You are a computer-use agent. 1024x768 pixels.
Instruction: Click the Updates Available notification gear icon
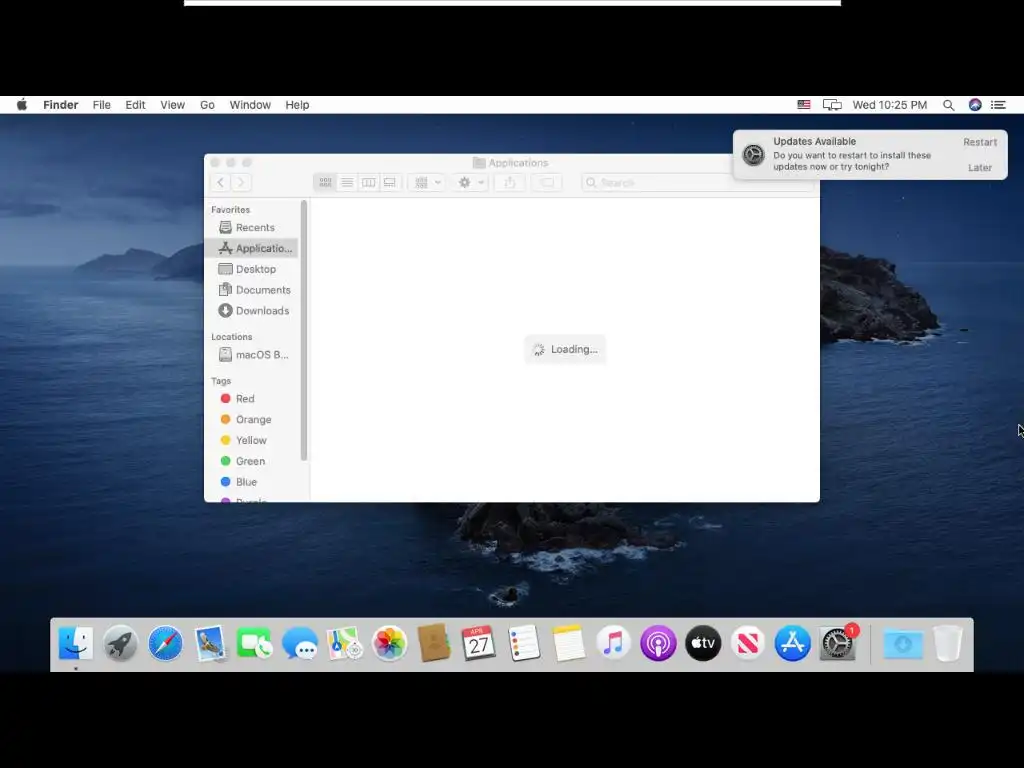(753, 155)
